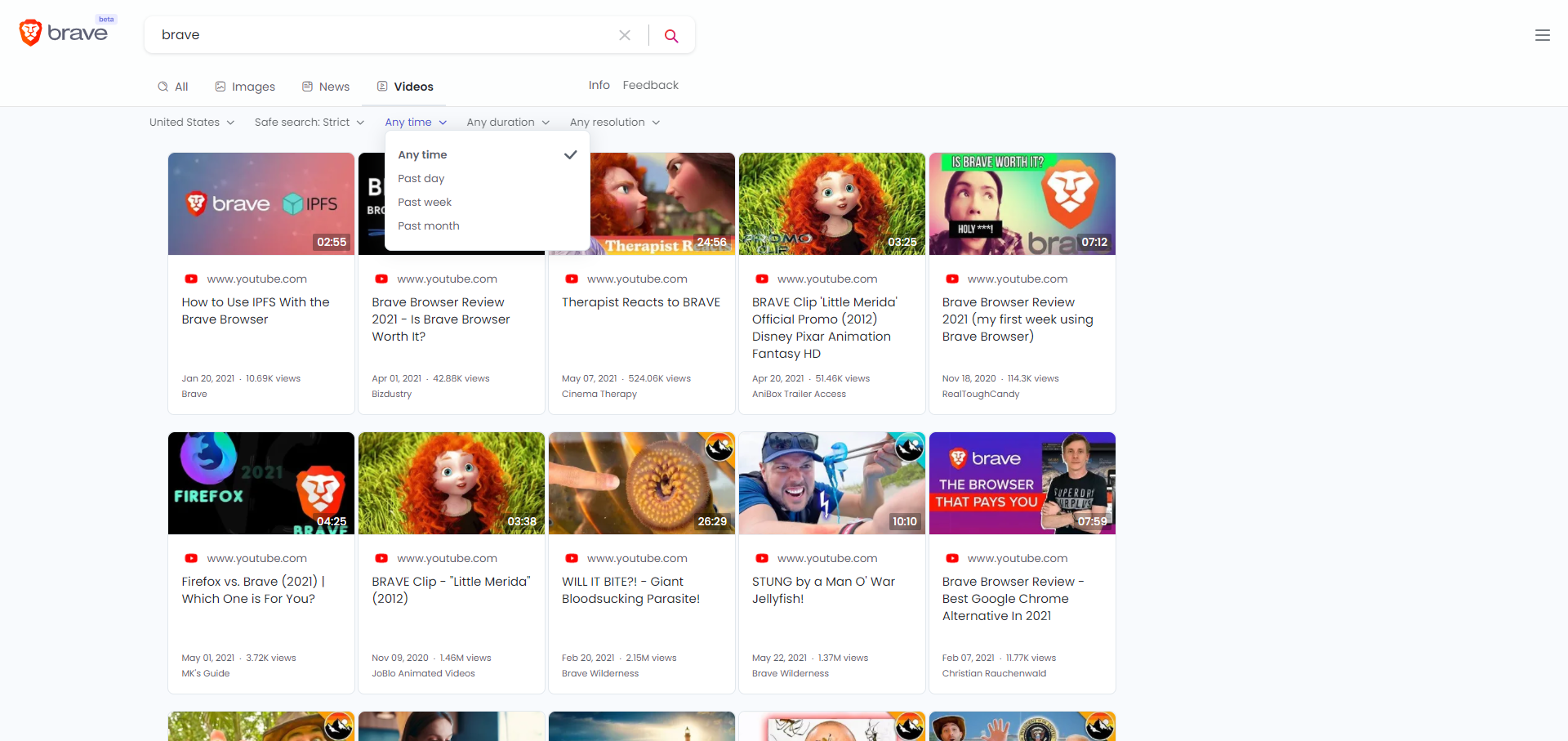Open How to Use IPFS With Brave Browser
This screenshot has height=741, width=1568.
[256, 310]
